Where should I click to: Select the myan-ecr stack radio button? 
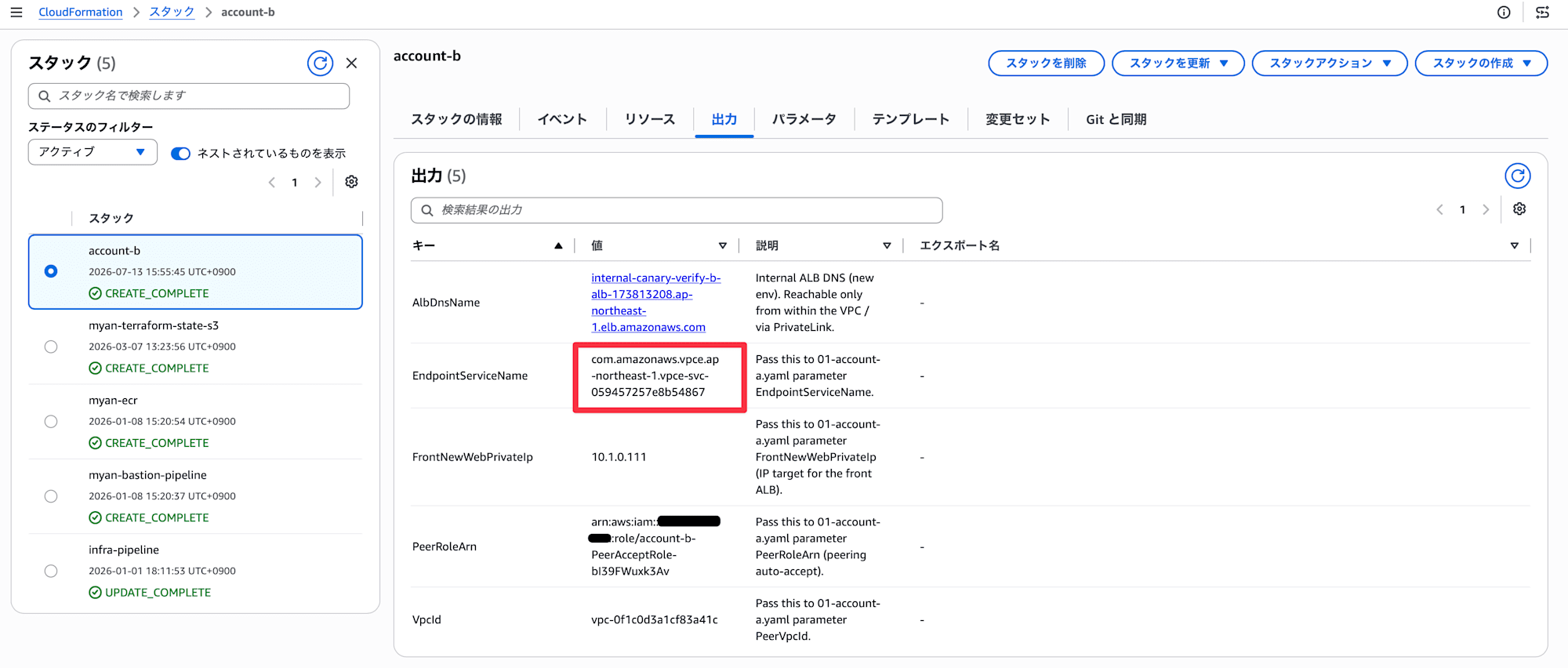coord(51,421)
